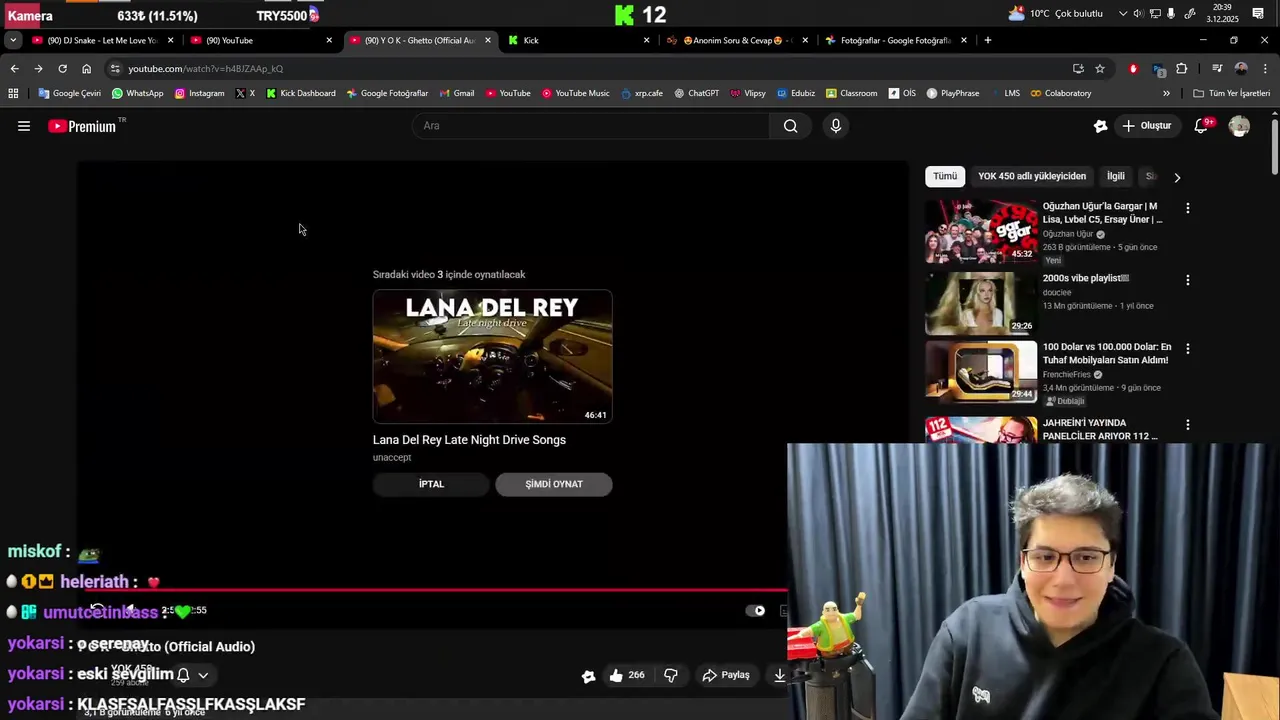This screenshot has width=1280, height=720.
Task: Open 2000s vibe playlist video thumbnail
Action: tap(981, 303)
